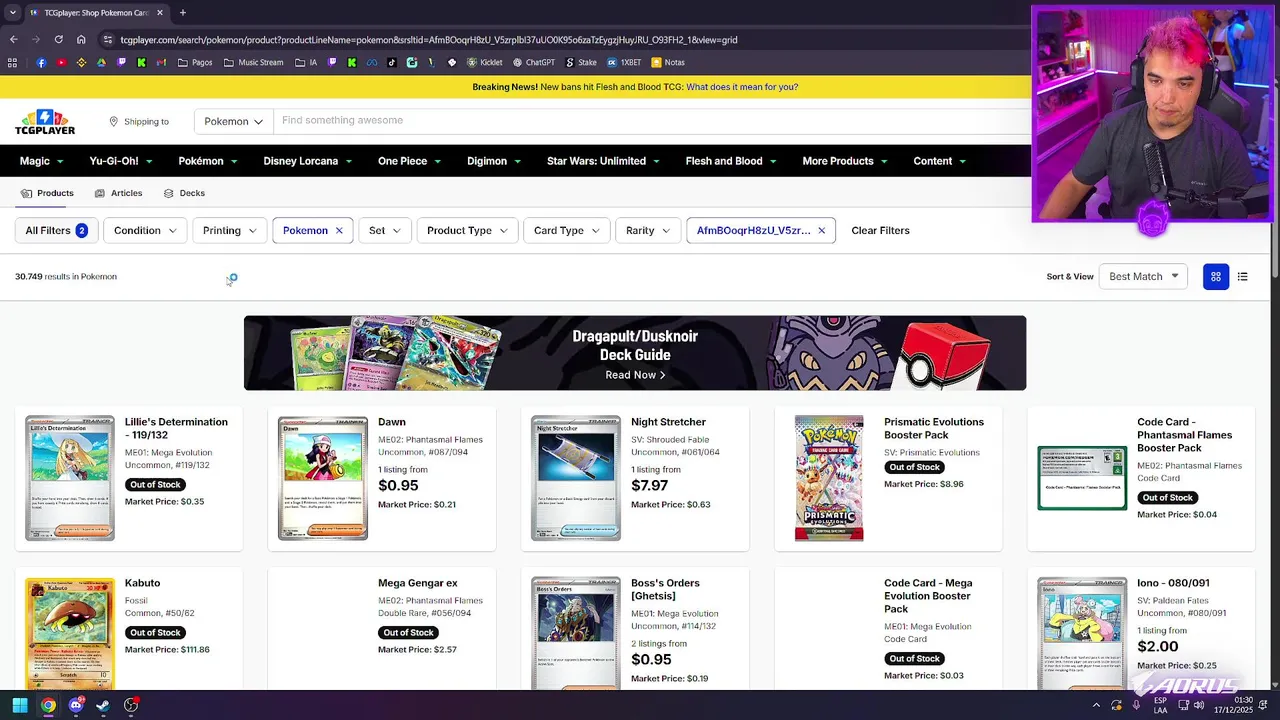Open the browser tab search dropdown
Viewport: 1280px width, 720px height.
coord(12,13)
